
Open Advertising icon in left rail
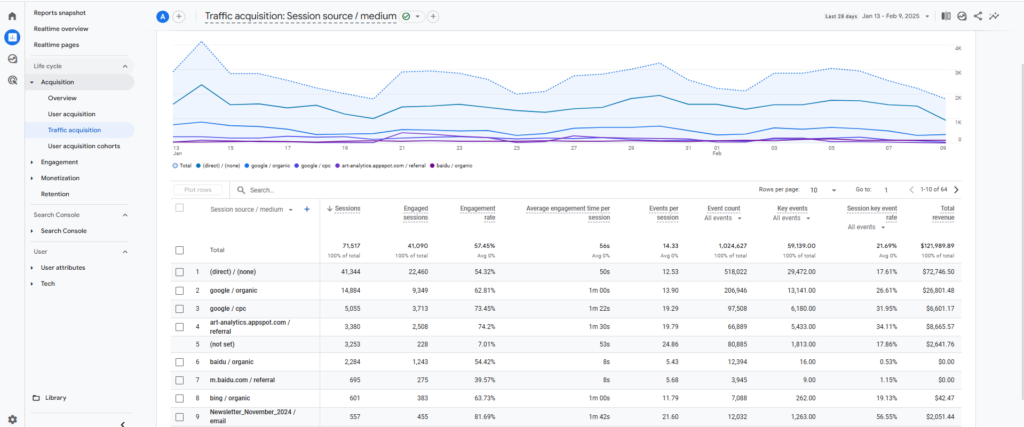click(12, 79)
